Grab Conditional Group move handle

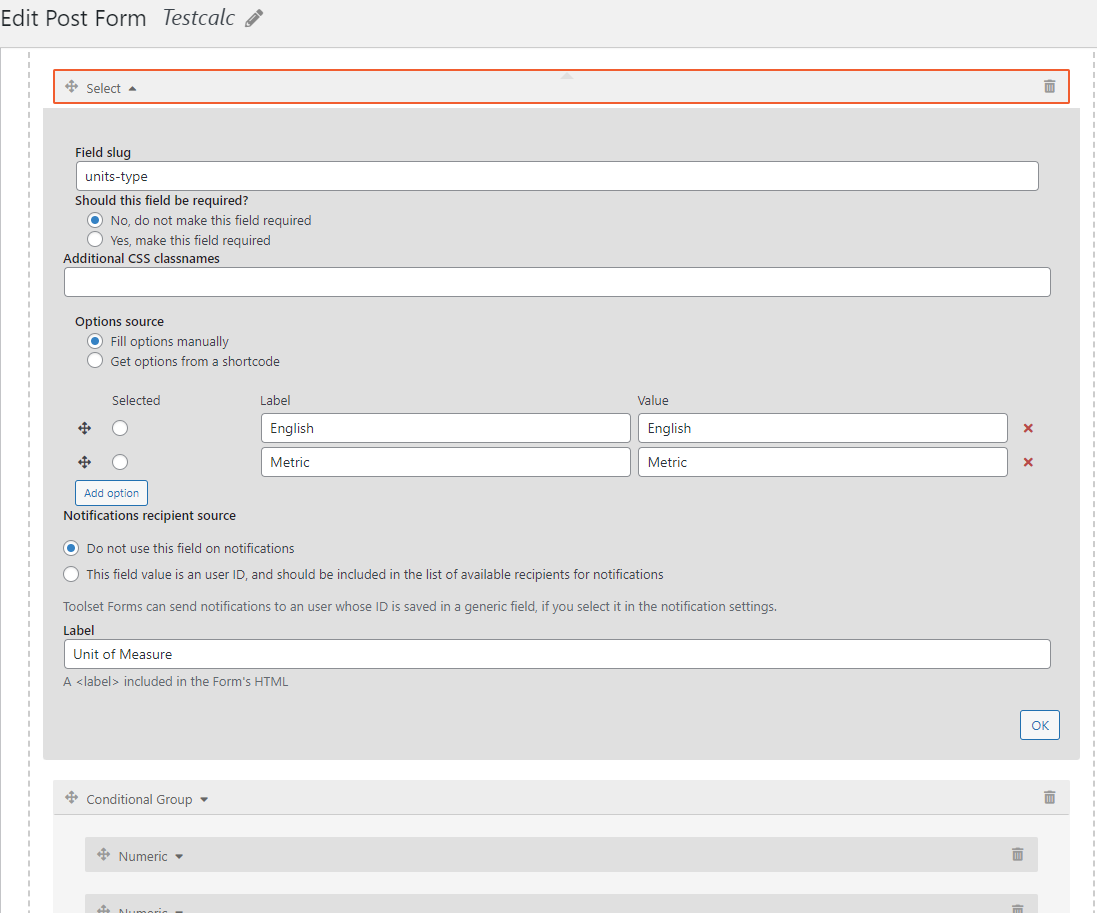point(71,798)
